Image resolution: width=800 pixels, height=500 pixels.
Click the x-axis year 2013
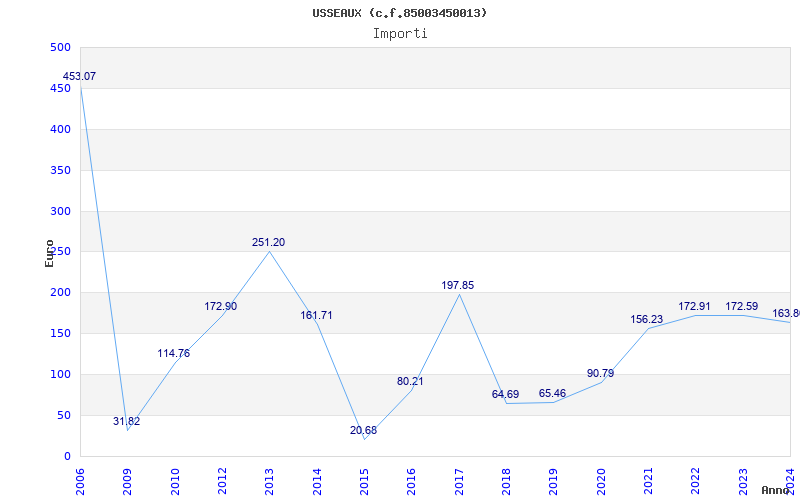(269, 481)
